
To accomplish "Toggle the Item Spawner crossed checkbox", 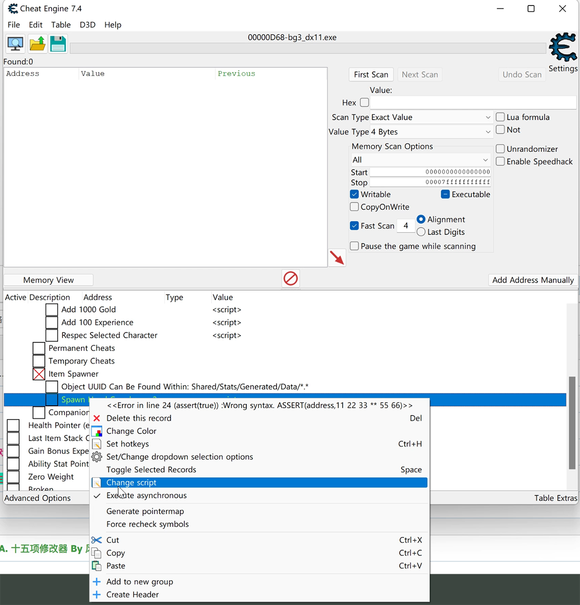I will tap(39, 374).
